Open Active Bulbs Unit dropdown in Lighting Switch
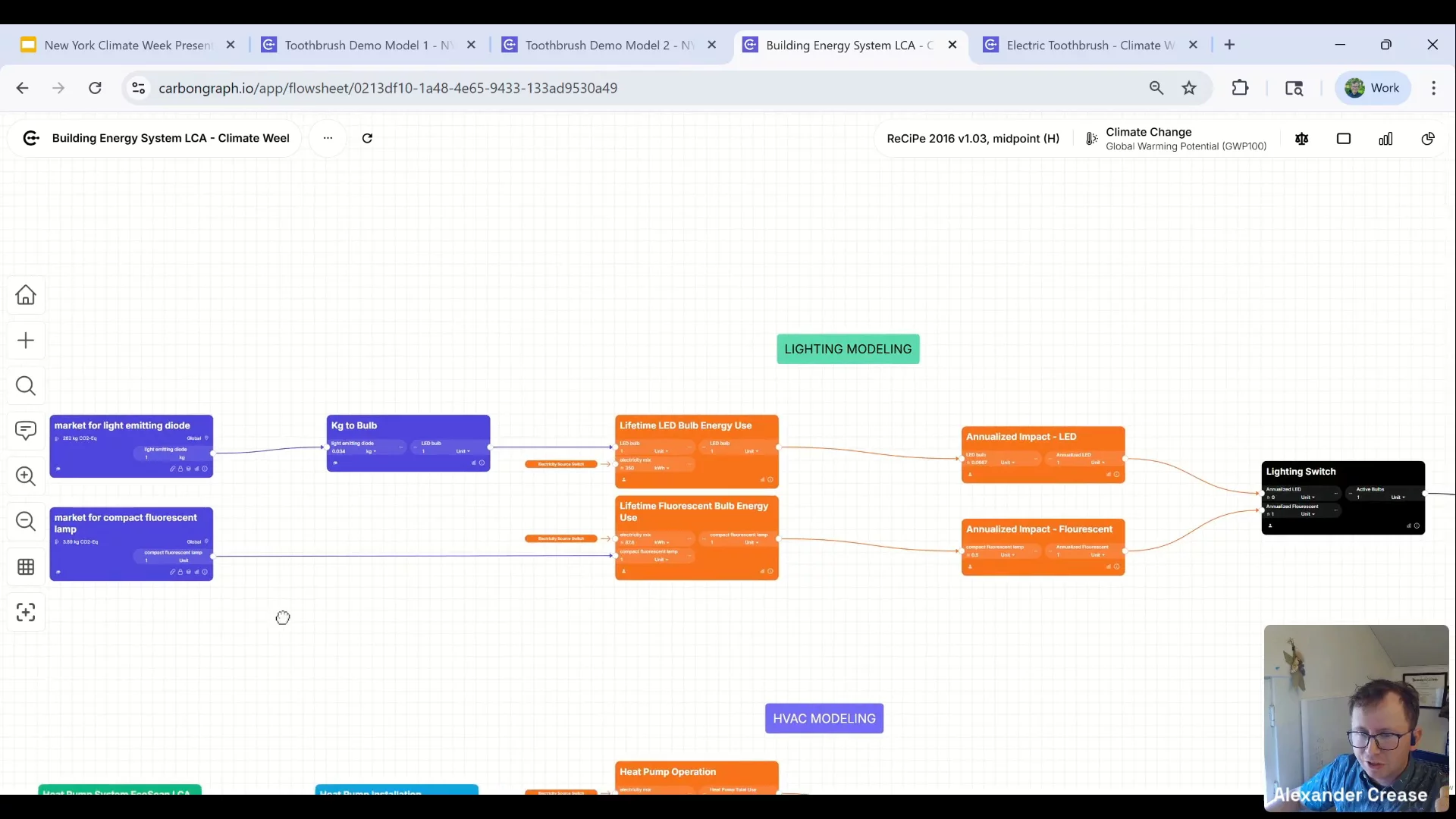 coord(1397,497)
